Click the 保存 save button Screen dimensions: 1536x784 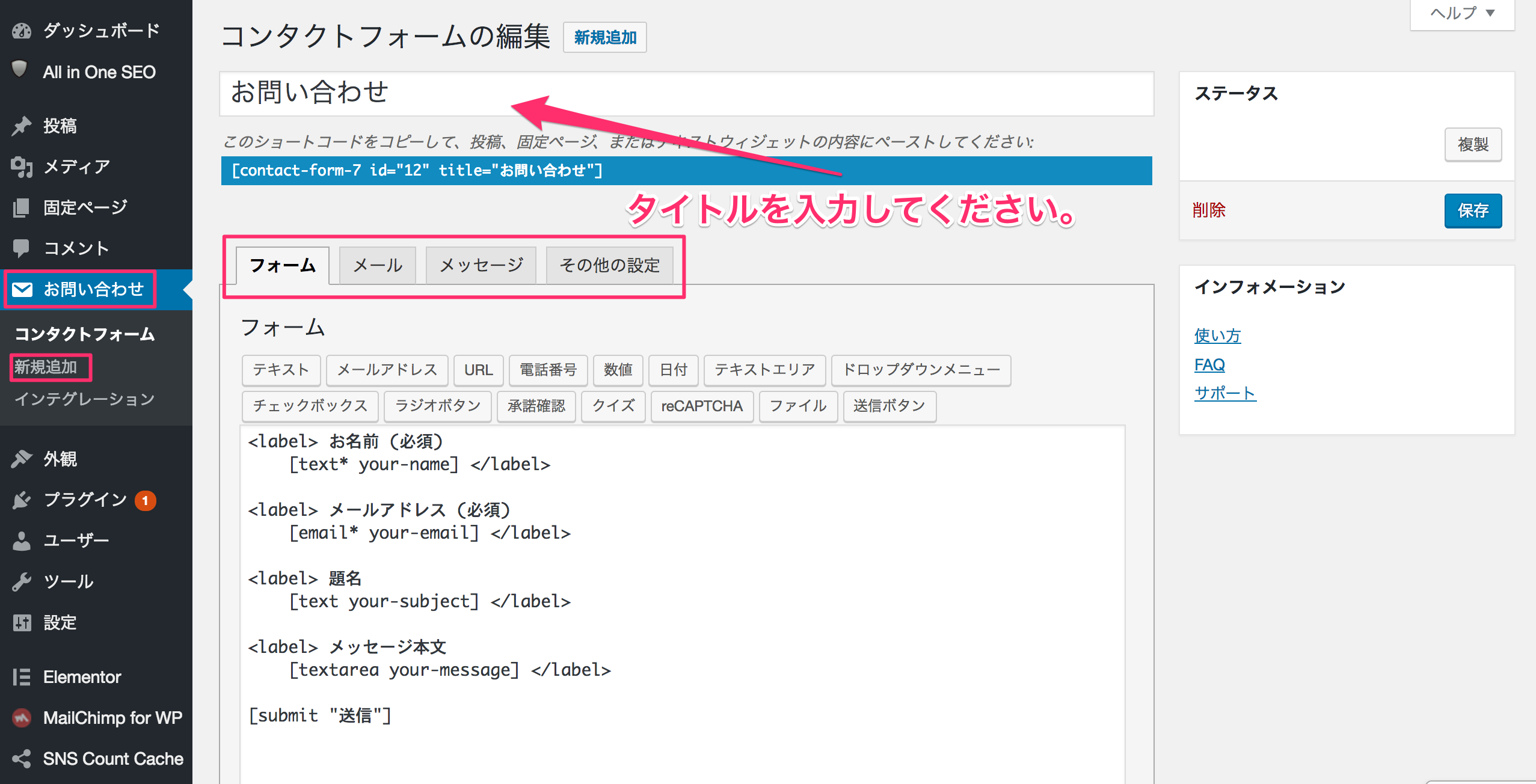click(x=1472, y=210)
